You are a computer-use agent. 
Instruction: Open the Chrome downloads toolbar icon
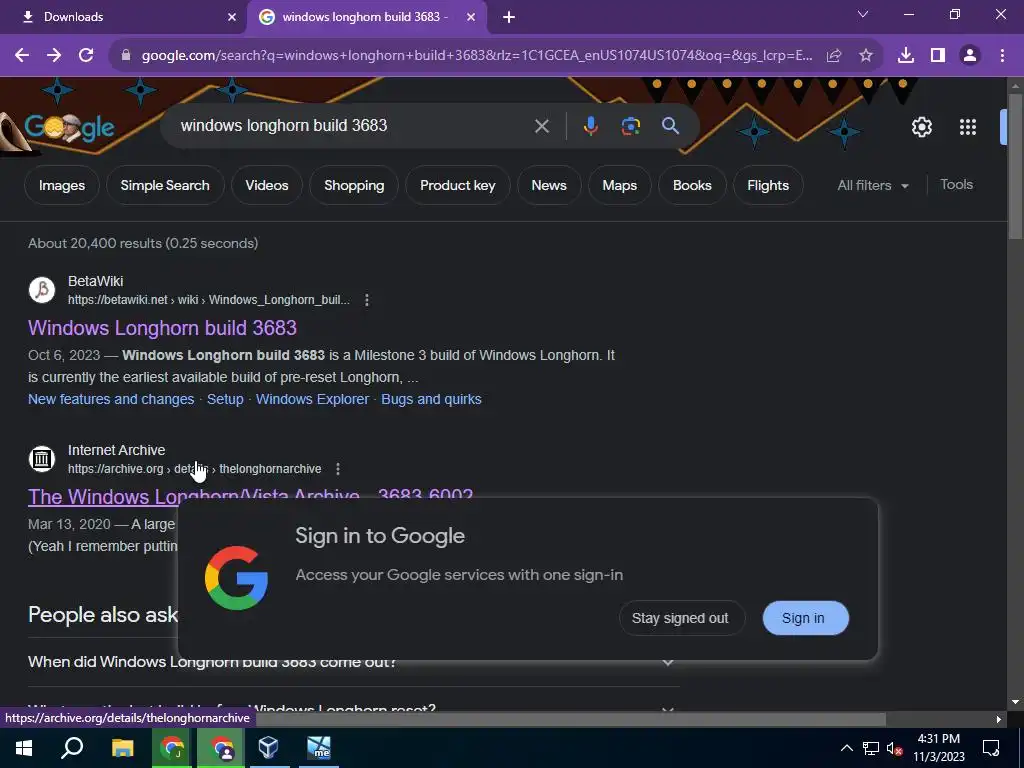tap(905, 56)
